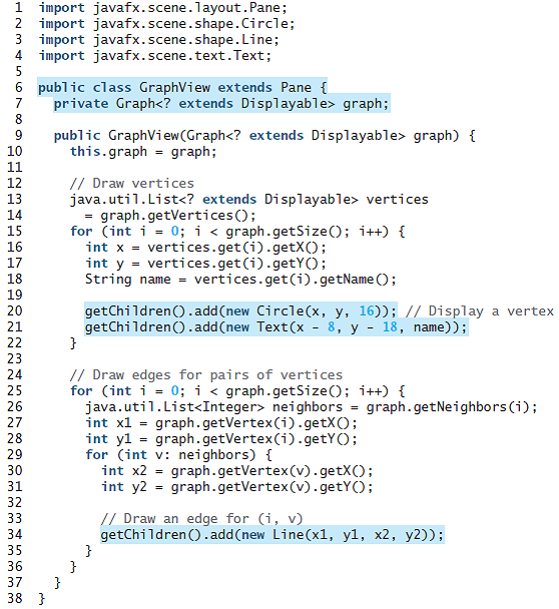
Task: Click the first for loop header on line 15
Action: (238, 231)
